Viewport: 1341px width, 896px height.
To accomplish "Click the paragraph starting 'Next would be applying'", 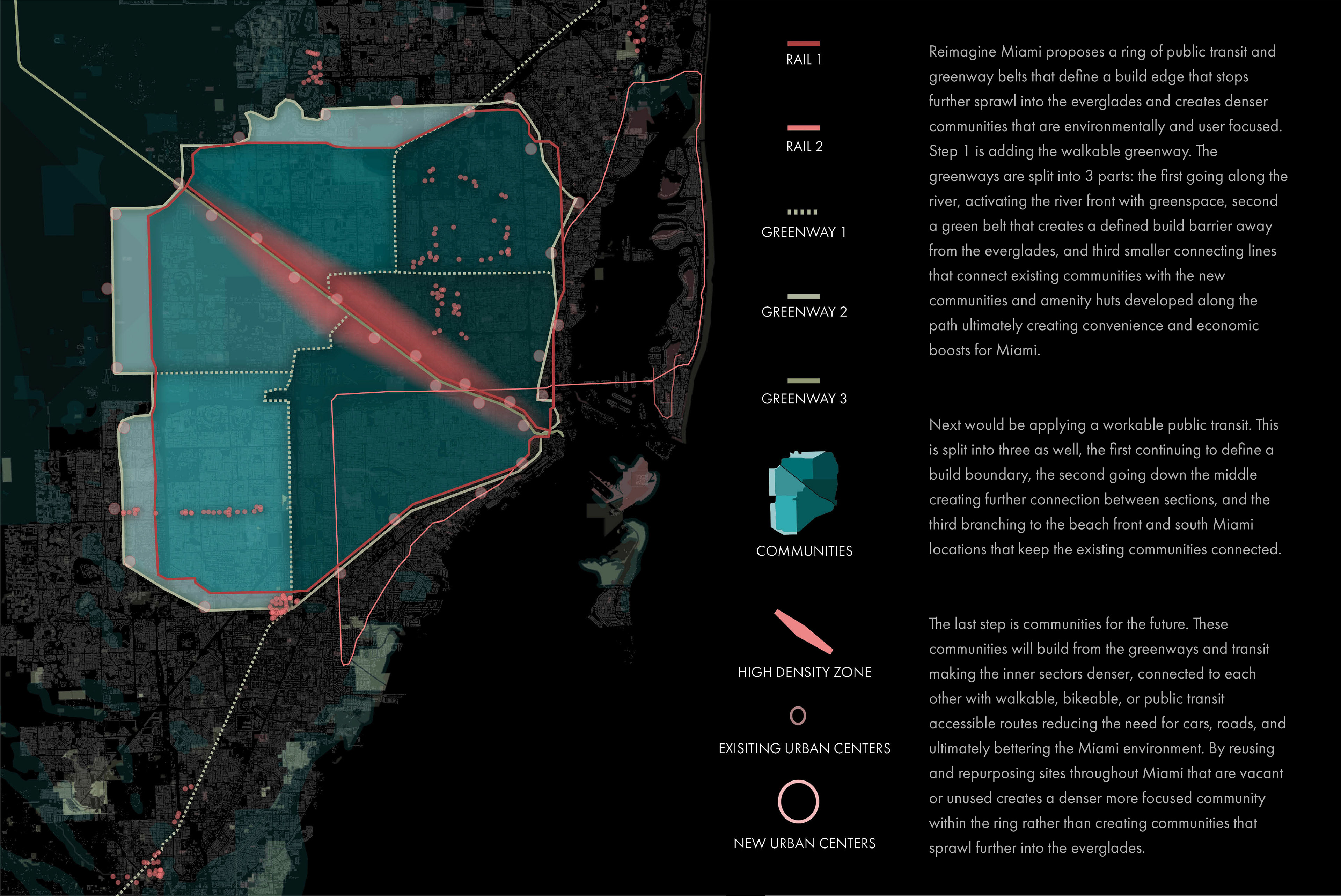I will [x=1104, y=487].
